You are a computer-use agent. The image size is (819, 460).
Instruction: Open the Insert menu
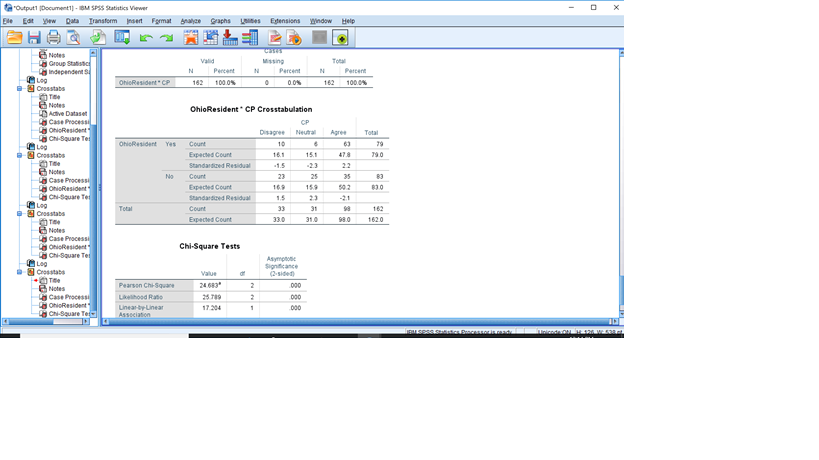[134, 21]
